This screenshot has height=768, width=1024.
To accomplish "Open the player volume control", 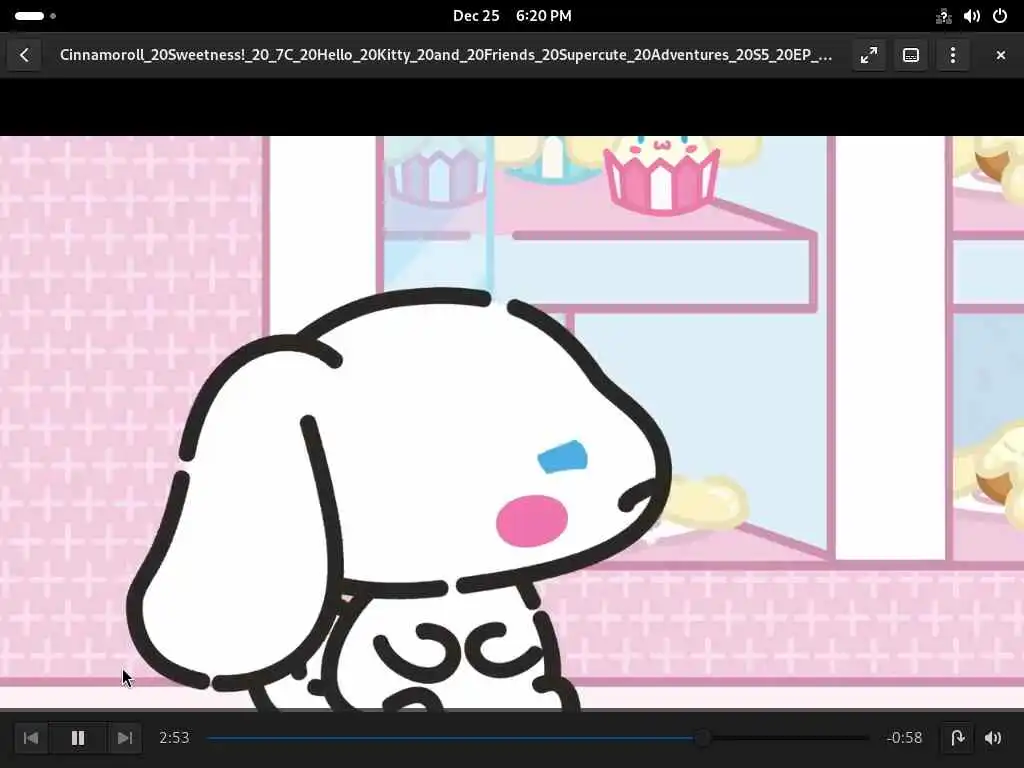I will (993, 738).
